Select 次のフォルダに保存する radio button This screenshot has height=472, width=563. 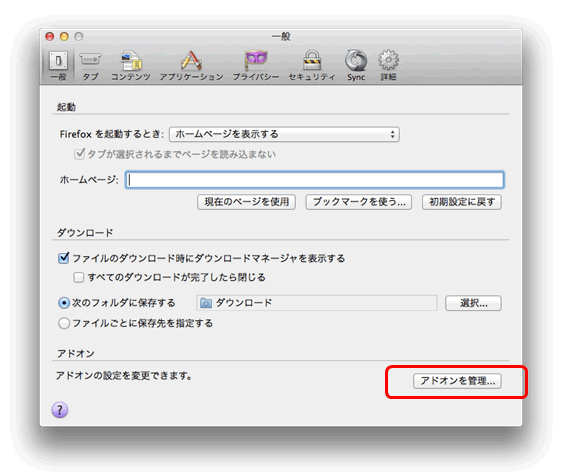coord(64,303)
